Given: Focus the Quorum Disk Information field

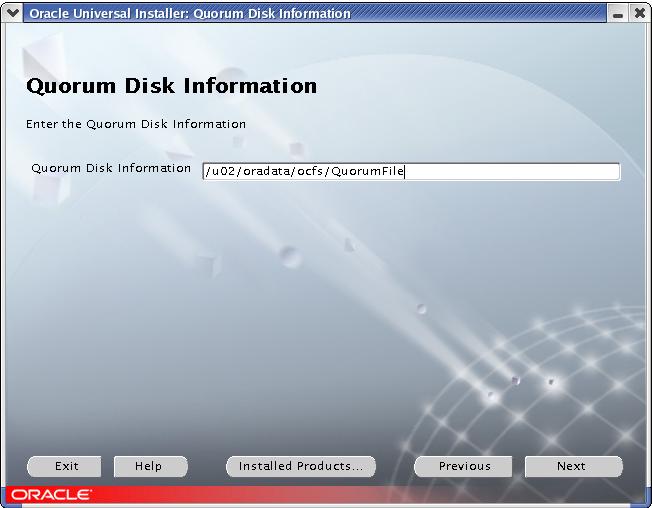Looking at the screenshot, I should click(x=411, y=172).
